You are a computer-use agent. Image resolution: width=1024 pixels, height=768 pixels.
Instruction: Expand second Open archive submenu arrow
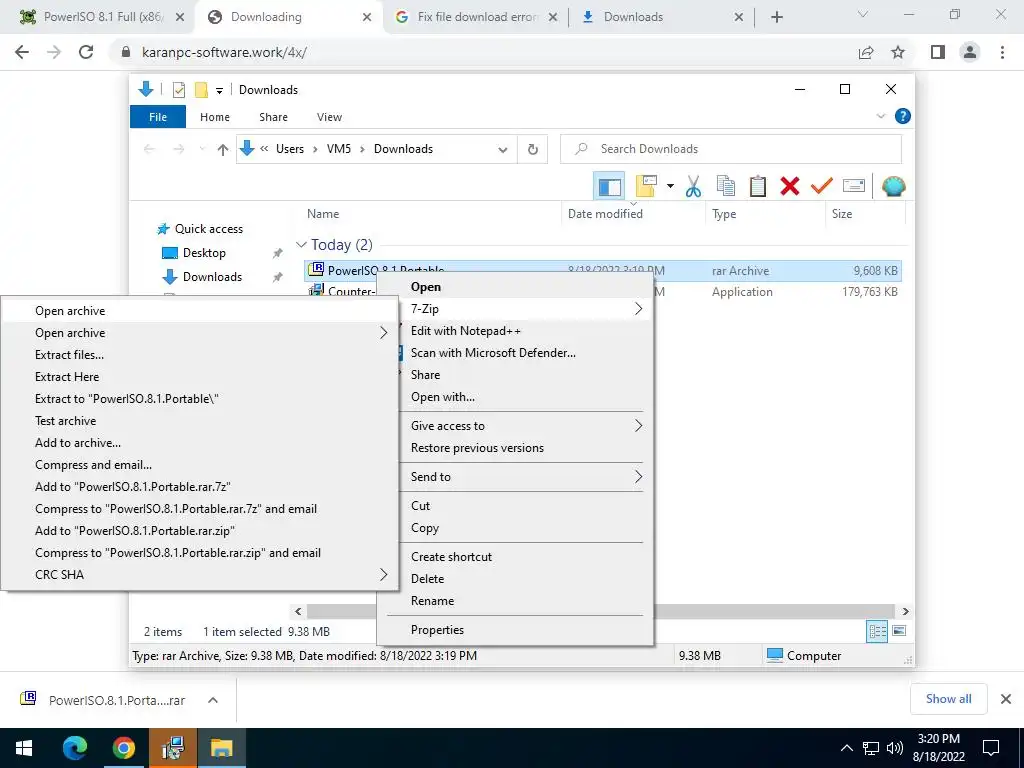point(383,333)
